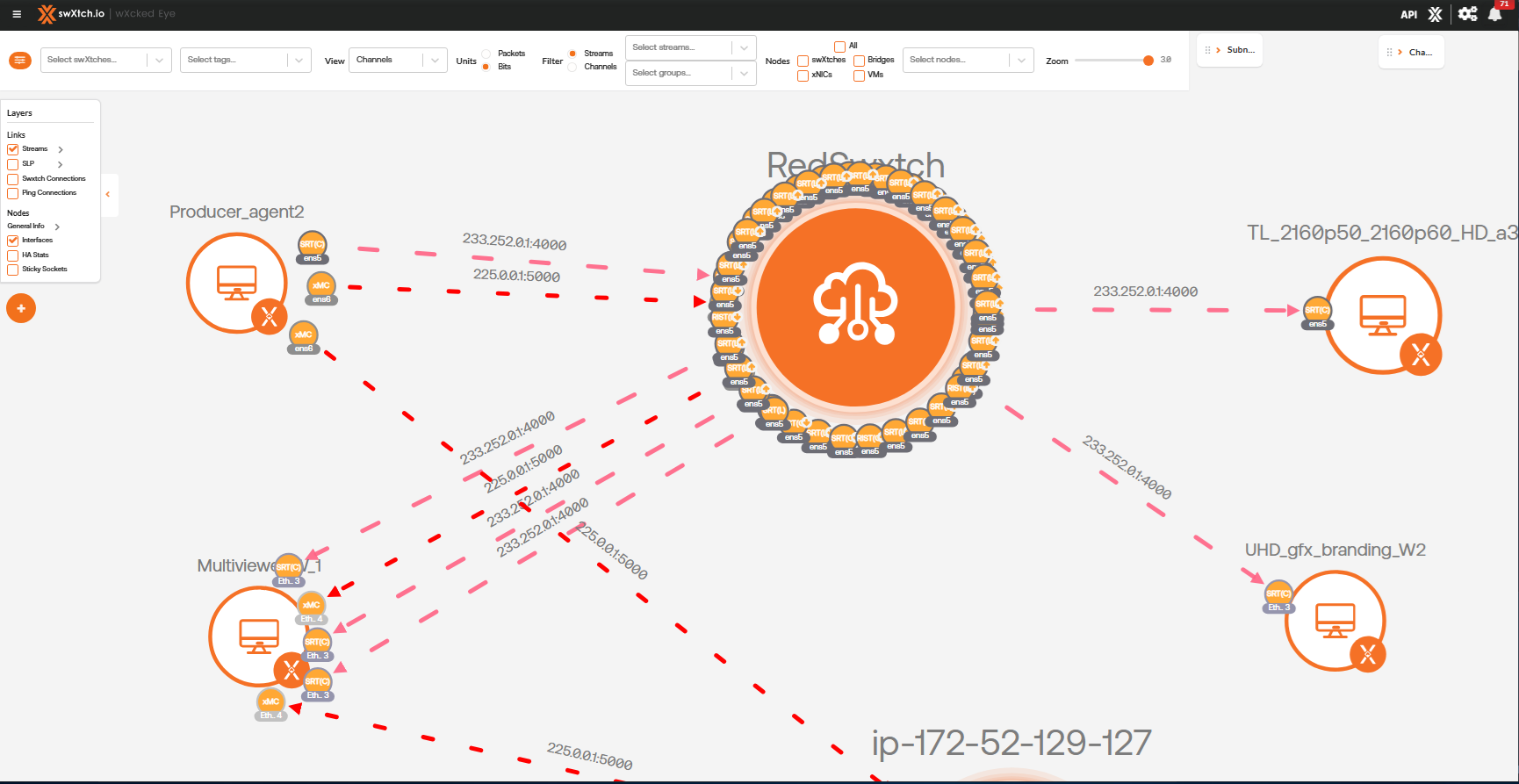The height and width of the screenshot is (784, 1519).
Task: Click the notifications bell icon
Action: click(x=1494, y=14)
